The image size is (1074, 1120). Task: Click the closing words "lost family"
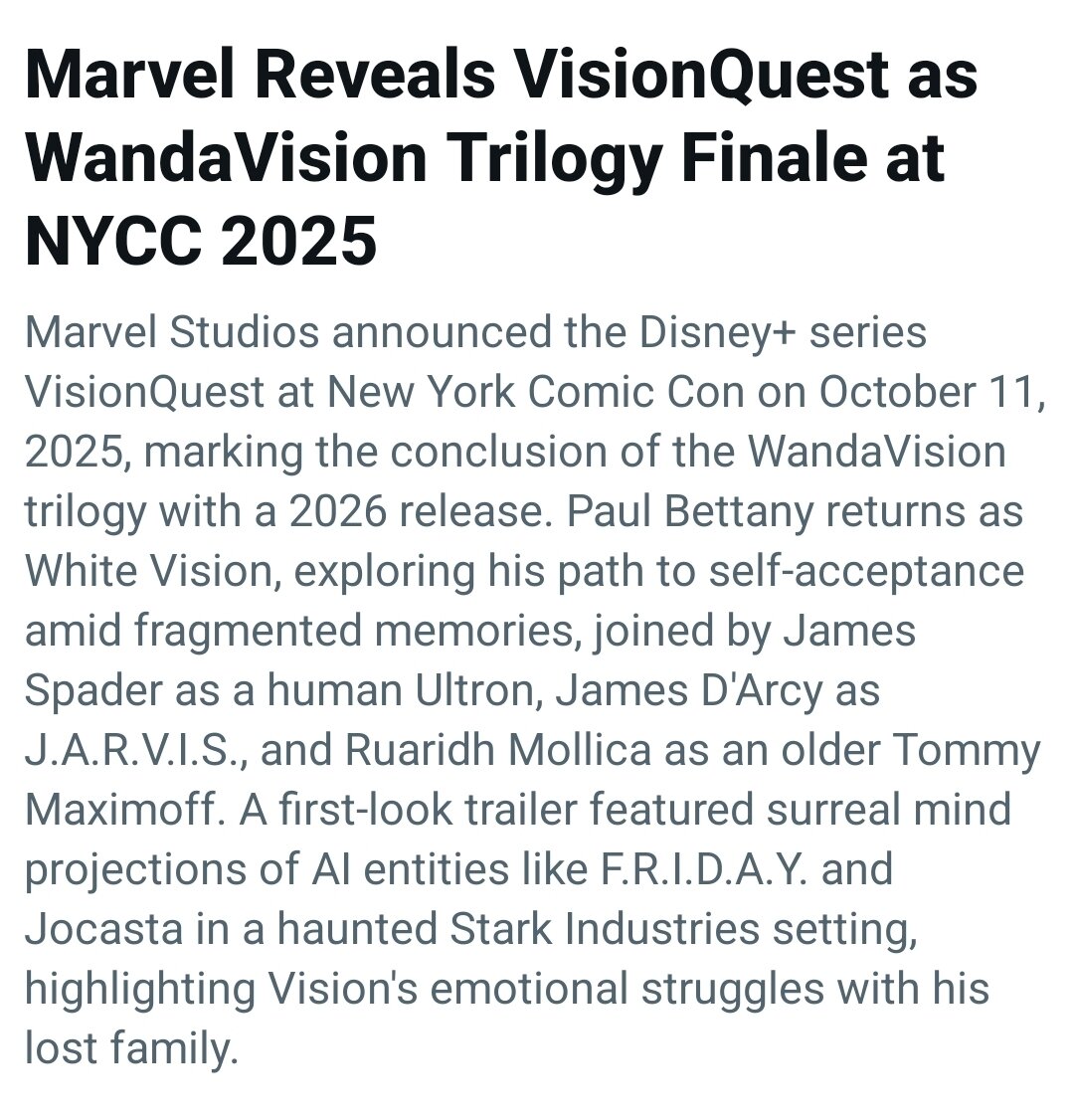131,1048
